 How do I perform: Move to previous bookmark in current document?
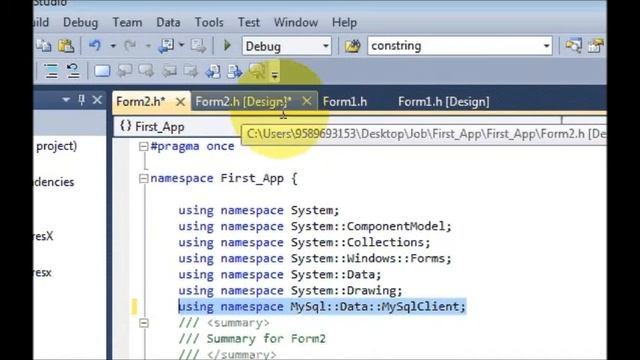213,72
